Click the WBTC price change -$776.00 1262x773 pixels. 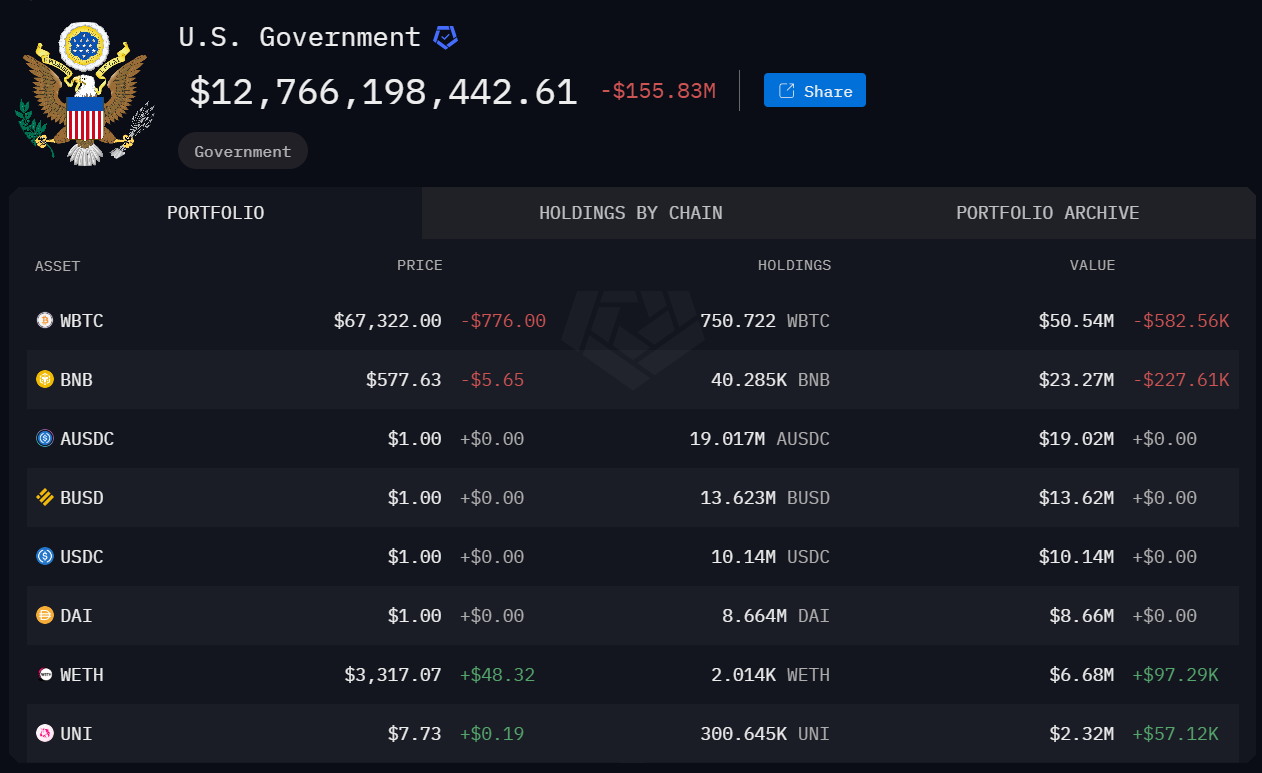click(x=503, y=321)
